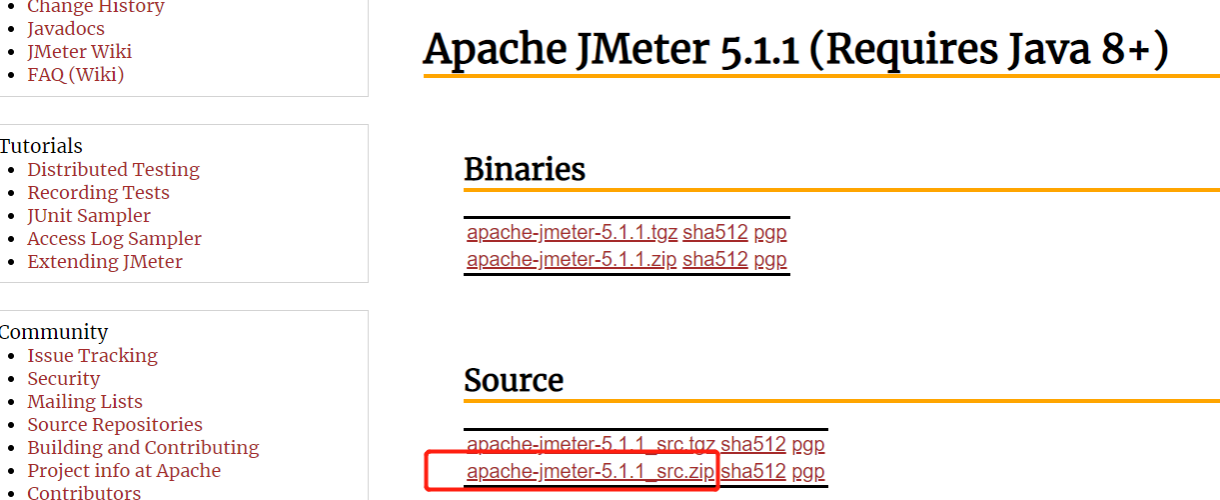Image resolution: width=1220 pixels, height=500 pixels.
Task: Open the Javadocs link
Action: (x=66, y=29)
